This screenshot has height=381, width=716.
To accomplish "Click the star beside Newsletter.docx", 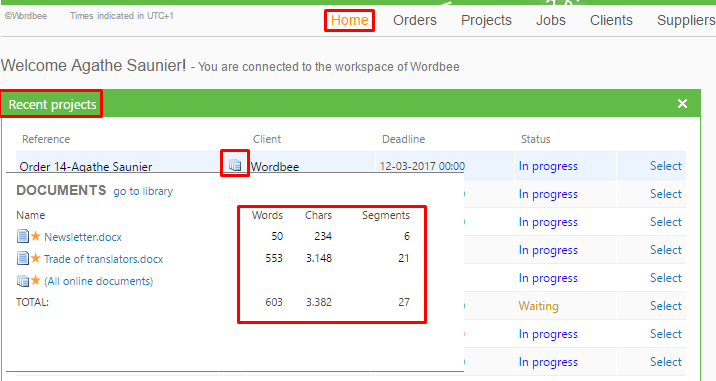I will pyautogui.click(x=36, y=236).
